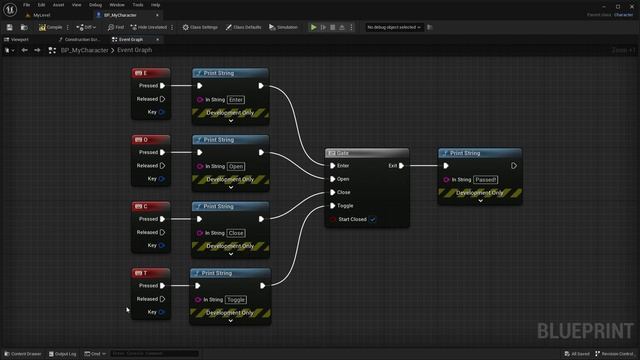This screenshot has height=360, width=640.
Task: Open the Cmd dropdown
Action: click(x=95, y=353)
